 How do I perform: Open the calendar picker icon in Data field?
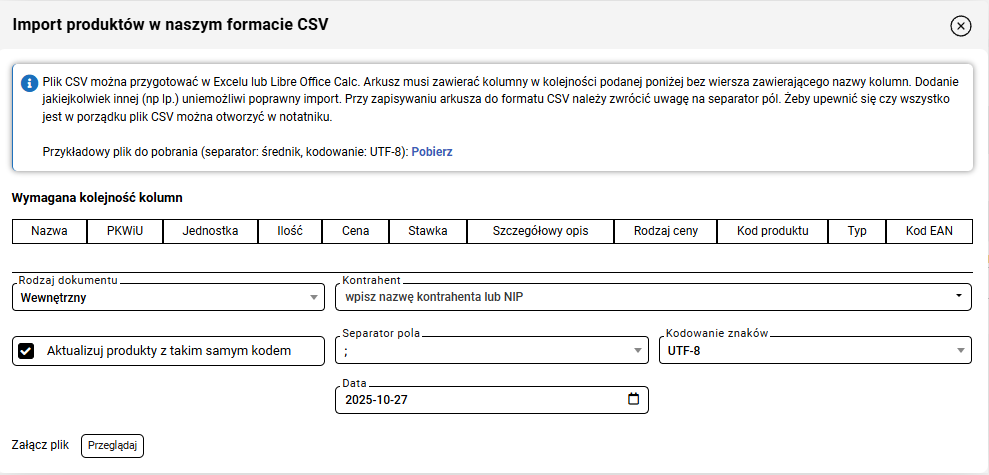634,399
